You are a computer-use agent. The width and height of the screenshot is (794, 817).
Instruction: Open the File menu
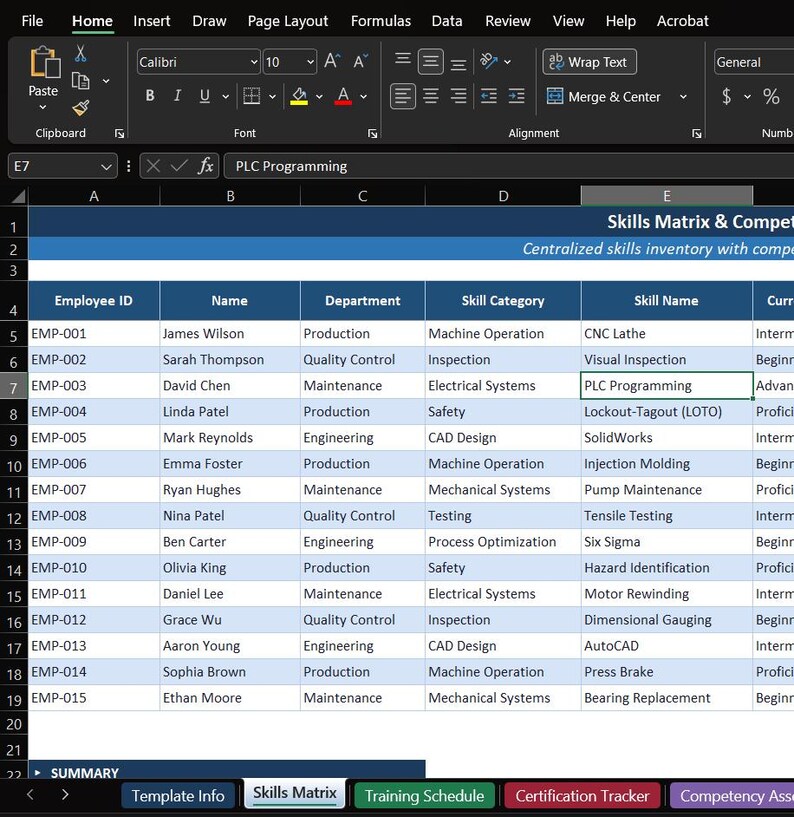point(32,21)
